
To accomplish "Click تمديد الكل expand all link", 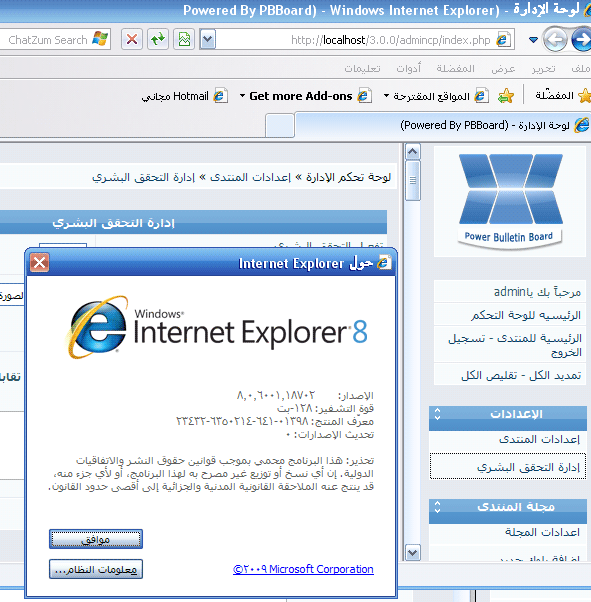I will 555,375.
